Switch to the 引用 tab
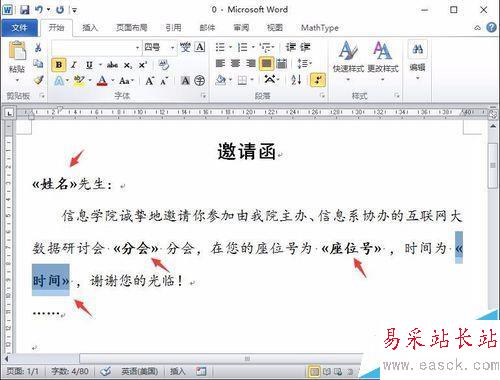The width and height of the screenshot is (500, 380). click(x=173, y=28)
